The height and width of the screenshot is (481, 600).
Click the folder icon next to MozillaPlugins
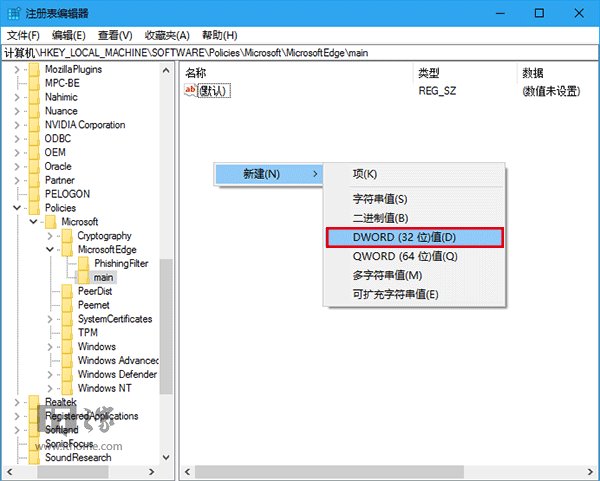(x=35, y=70)
